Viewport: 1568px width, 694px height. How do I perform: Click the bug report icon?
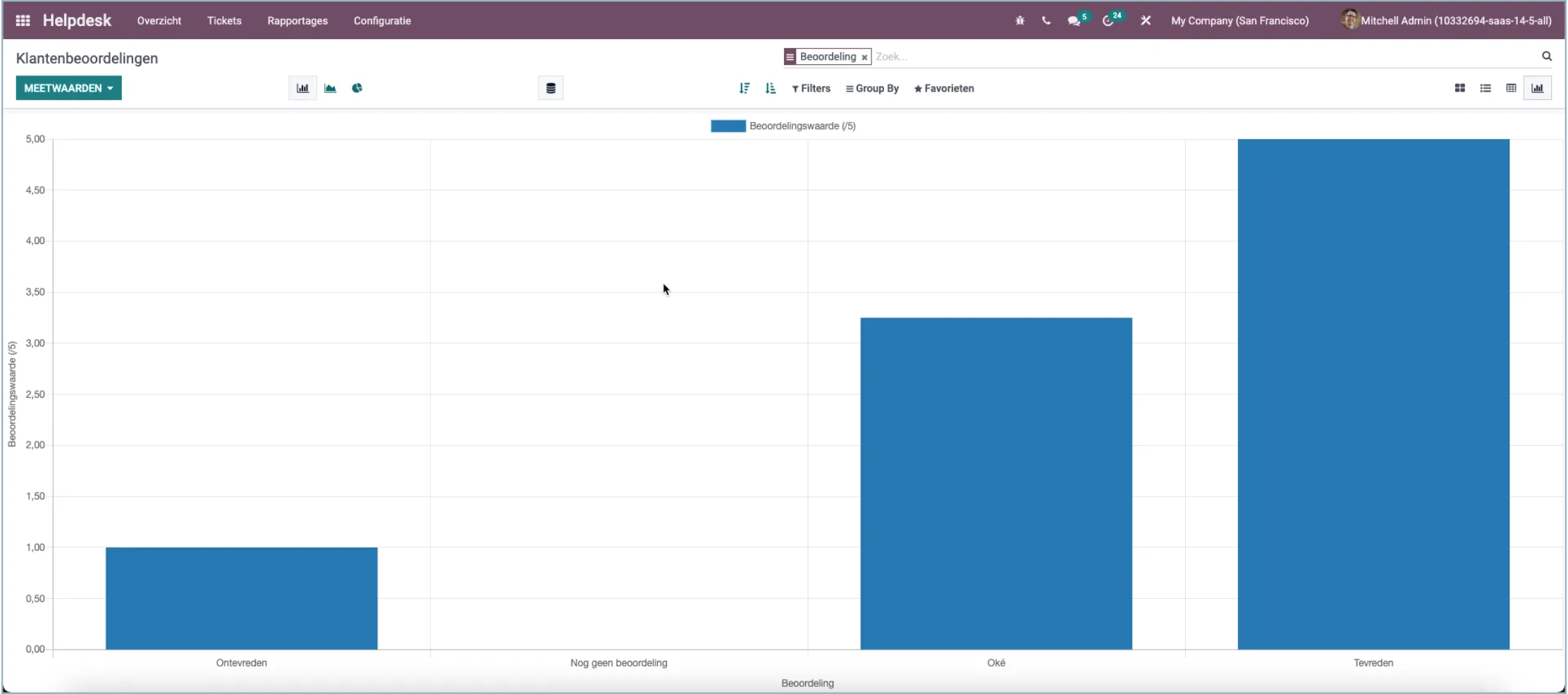click(1020, 20)
